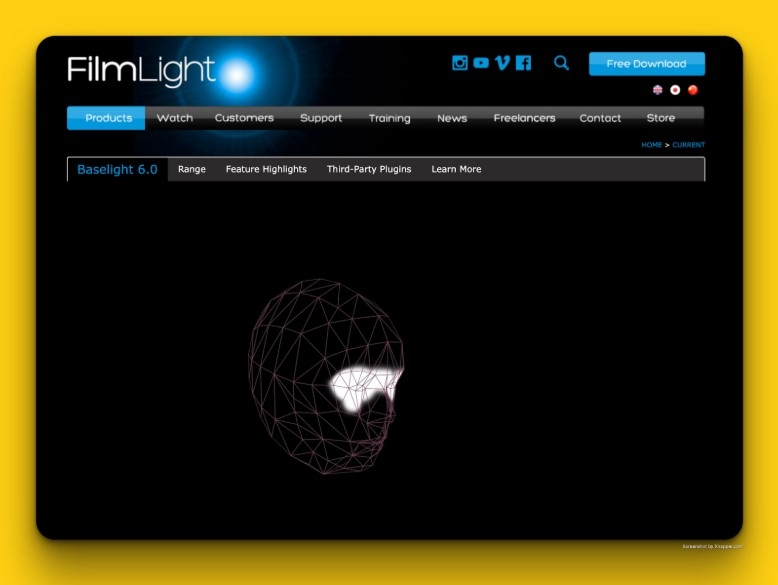Click the CURRENT breadcrumb link

[x=689, y=145]
